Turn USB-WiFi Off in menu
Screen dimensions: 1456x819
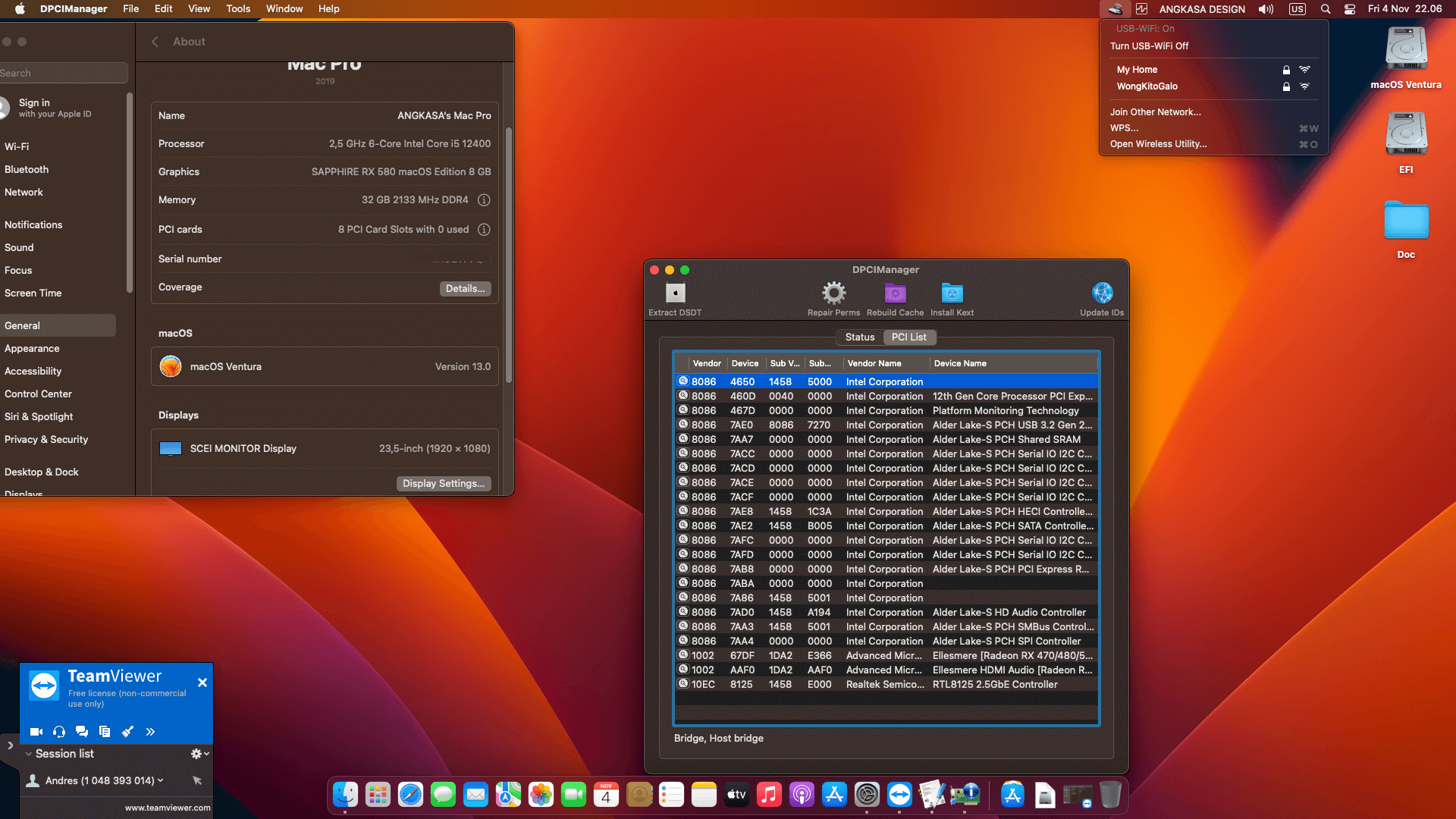[x=1149, y=46]
